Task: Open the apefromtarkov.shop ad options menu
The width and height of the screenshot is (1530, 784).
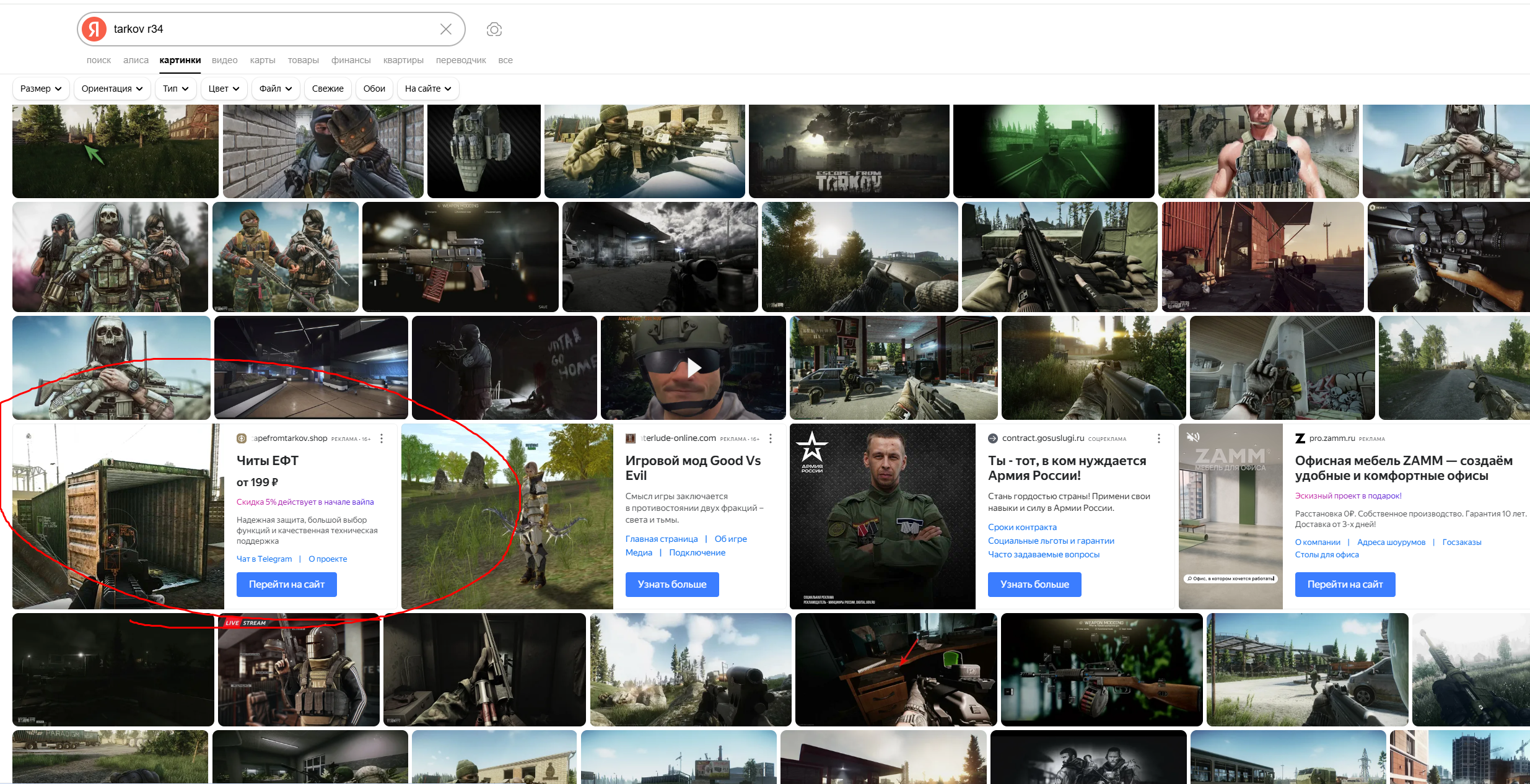Action: tap(382, 438)
